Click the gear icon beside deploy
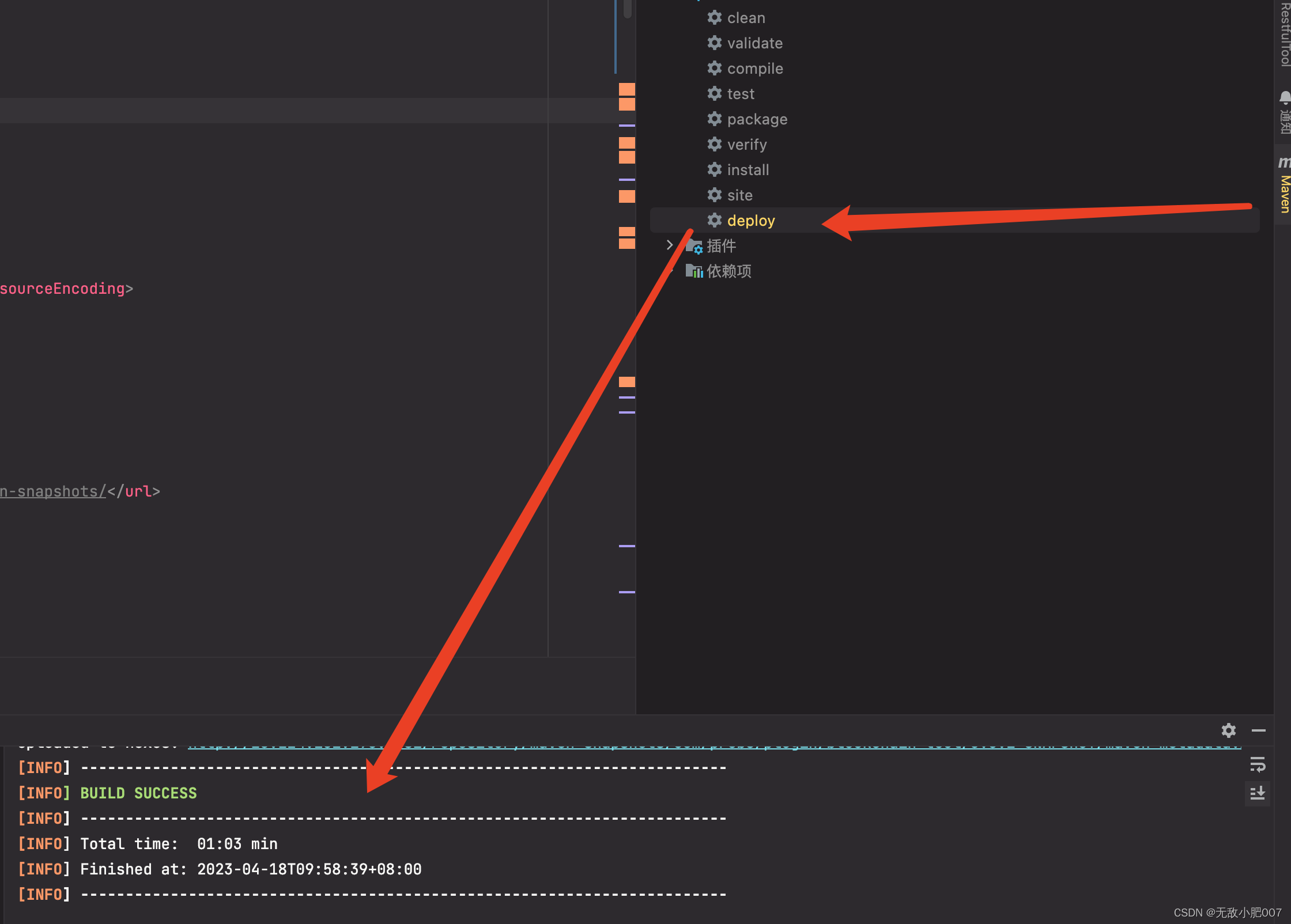This screenshot has width=1291, height=924. [715, 221]
